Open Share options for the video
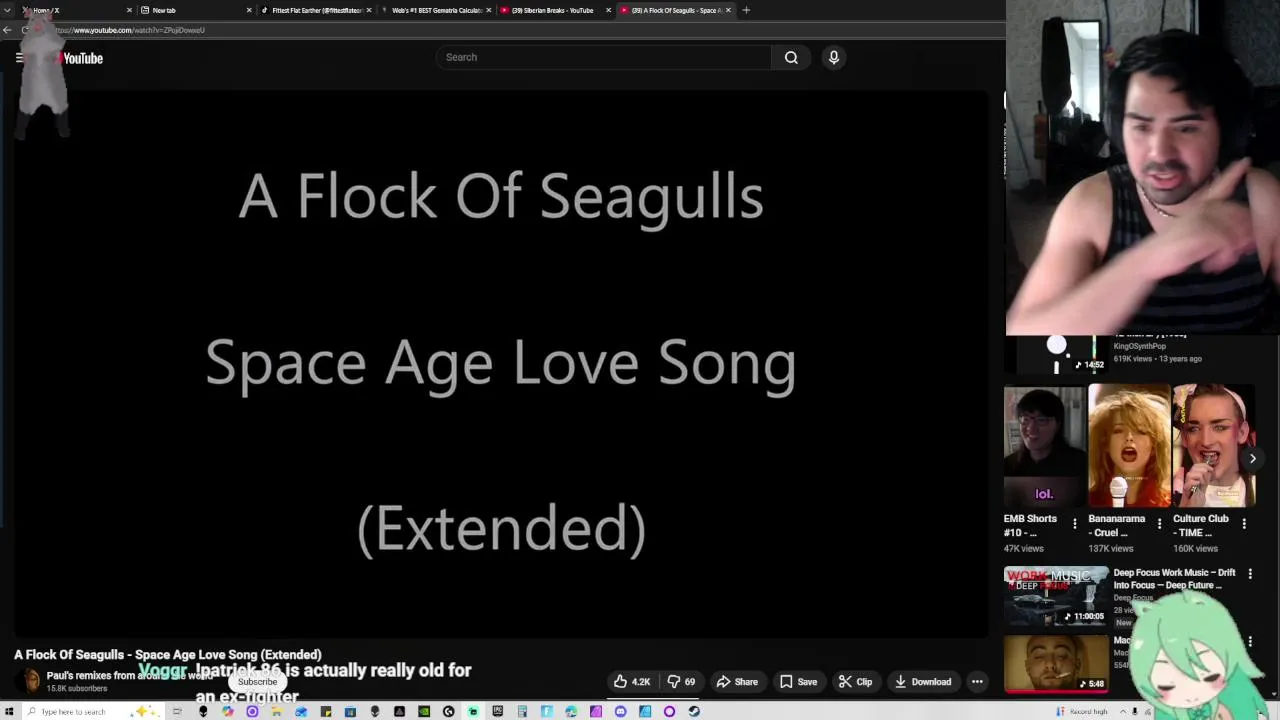 coord(737,682)
